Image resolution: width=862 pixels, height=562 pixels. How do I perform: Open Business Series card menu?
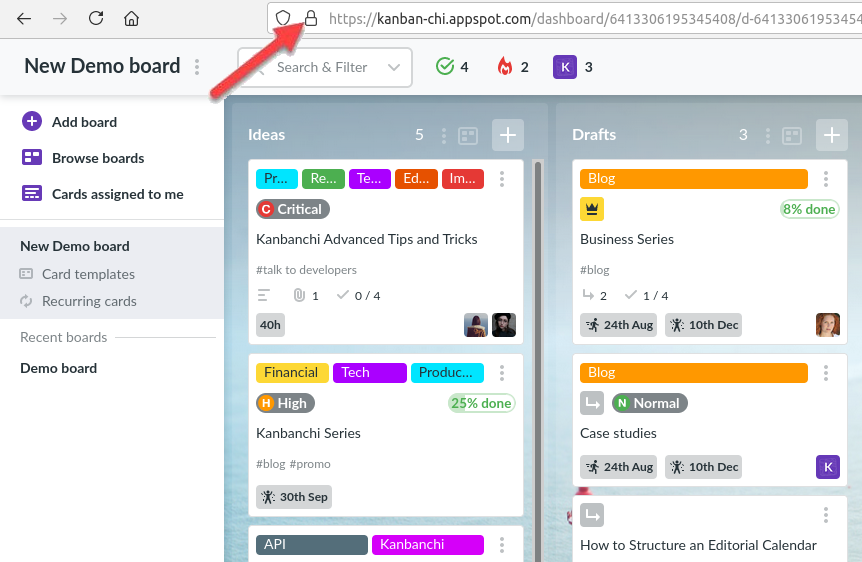(x=826, y=179)
